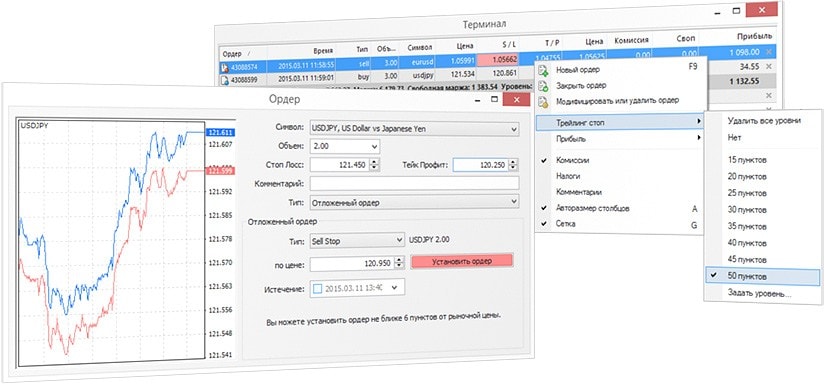Click the profit value 1 098.00
Image resolution: width=824 pixels, height=384 pixels.
pyautogui.click(x=744, y=51)
